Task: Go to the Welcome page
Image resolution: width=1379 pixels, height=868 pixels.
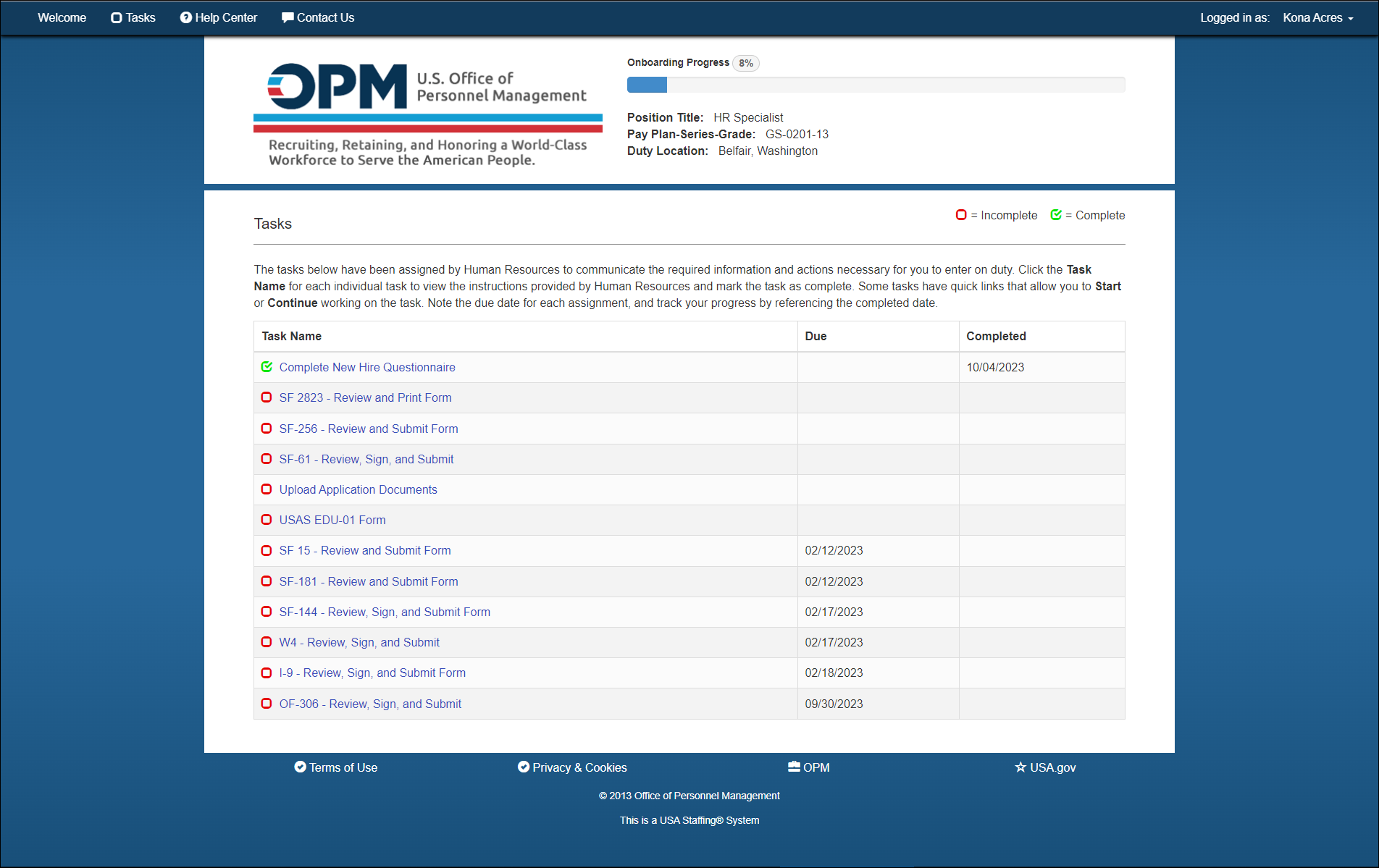Action: click(x=62, y=17)
